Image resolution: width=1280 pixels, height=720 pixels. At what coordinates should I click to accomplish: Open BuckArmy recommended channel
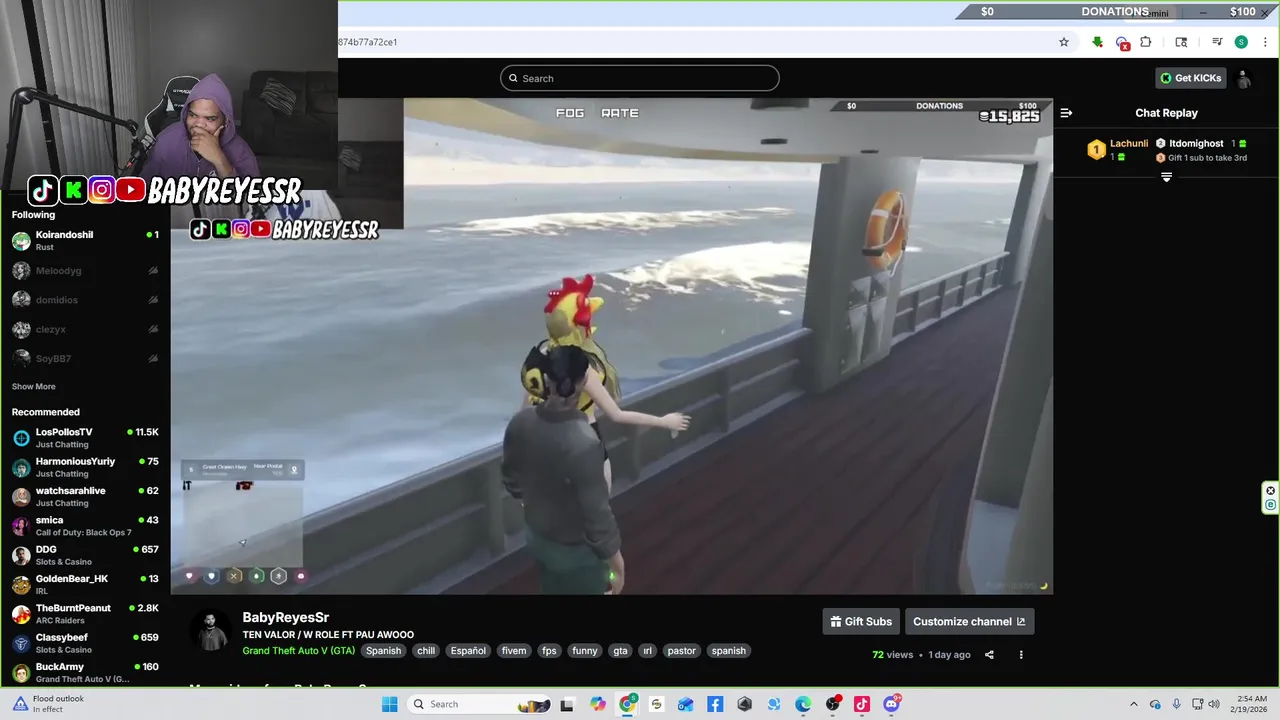point(85,673)
